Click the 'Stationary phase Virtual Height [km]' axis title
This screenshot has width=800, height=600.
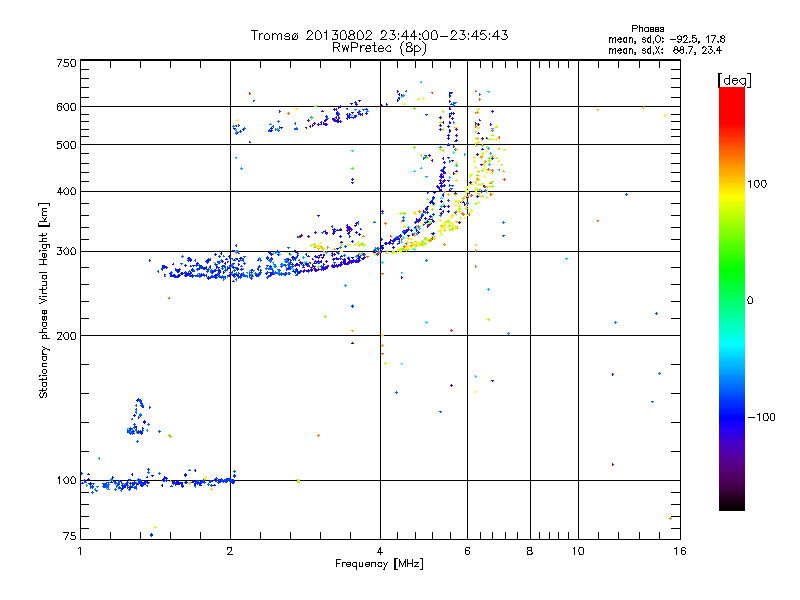43,301
